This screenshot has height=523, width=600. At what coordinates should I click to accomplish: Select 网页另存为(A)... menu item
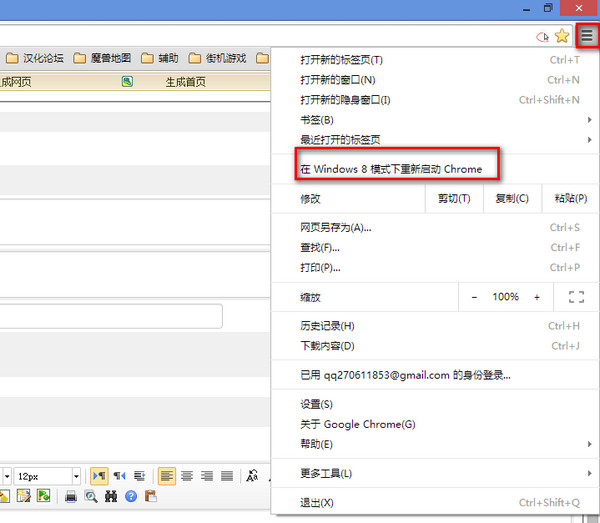coord(435,228)
